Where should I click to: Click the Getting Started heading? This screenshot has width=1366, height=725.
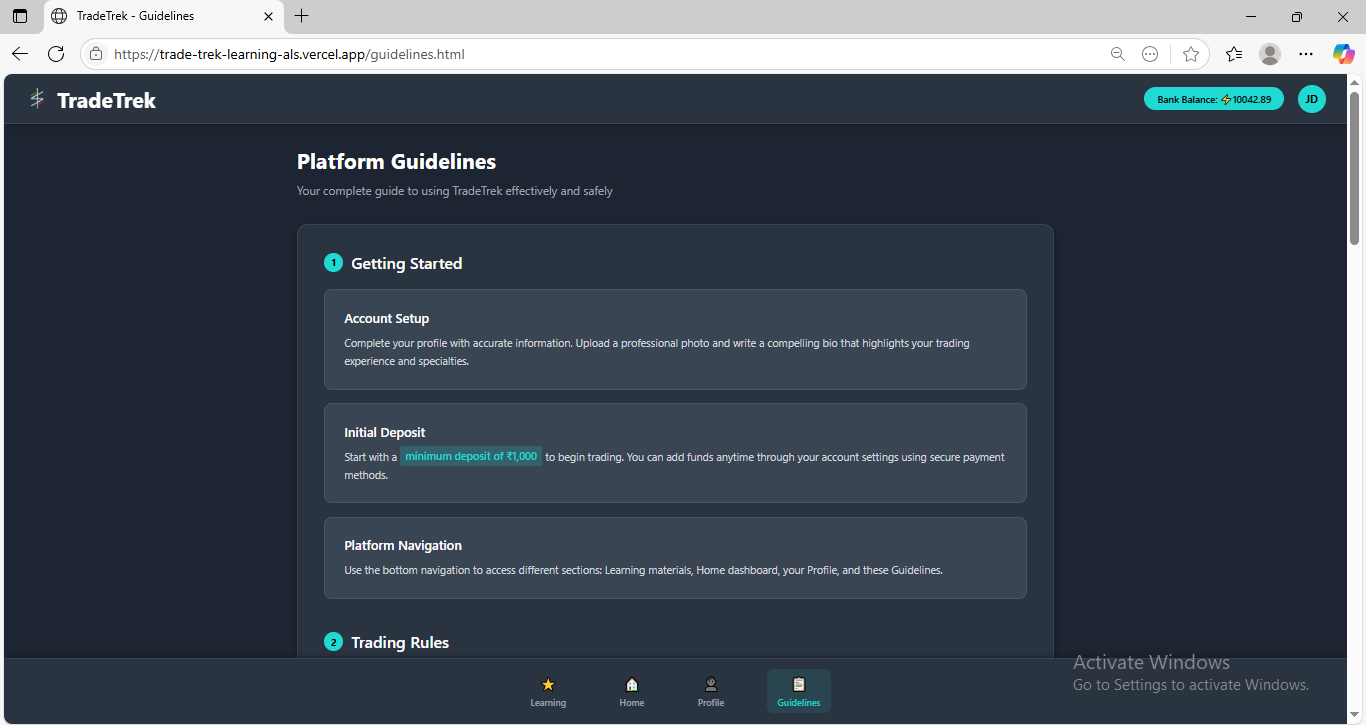(406, 263)
